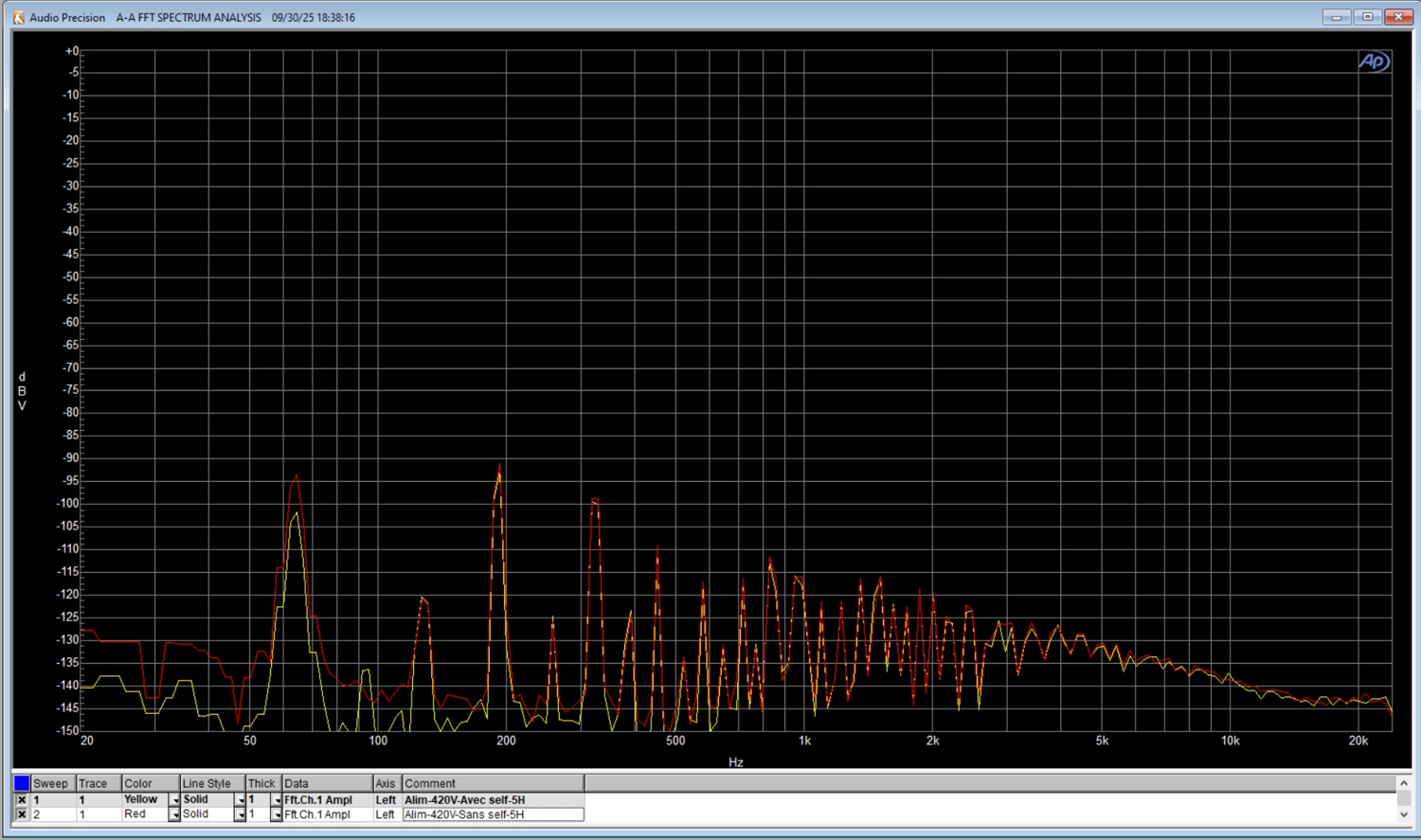This screenshot has width=1421, height=840.
Task: Open Thick dropdown for red trace
Action: tap(276, 814)
